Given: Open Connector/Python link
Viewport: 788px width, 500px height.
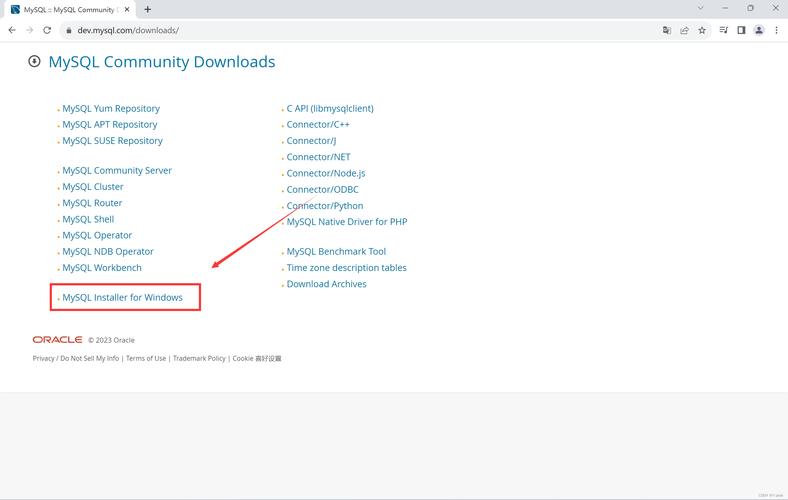Looking at the screenshot, I should point(325,206).
